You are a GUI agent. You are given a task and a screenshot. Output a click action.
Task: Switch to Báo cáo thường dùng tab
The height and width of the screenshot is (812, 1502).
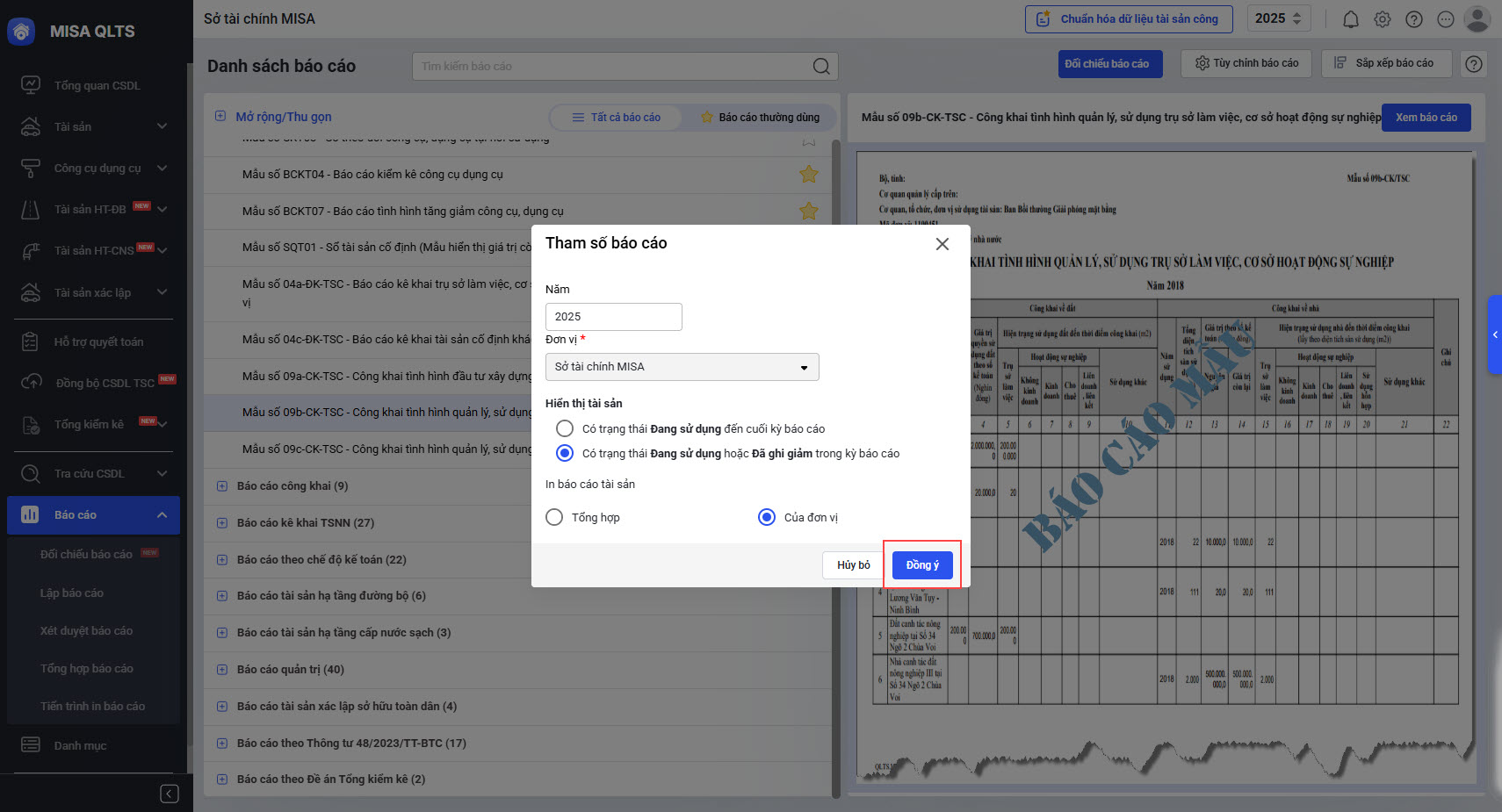[761, 117]
